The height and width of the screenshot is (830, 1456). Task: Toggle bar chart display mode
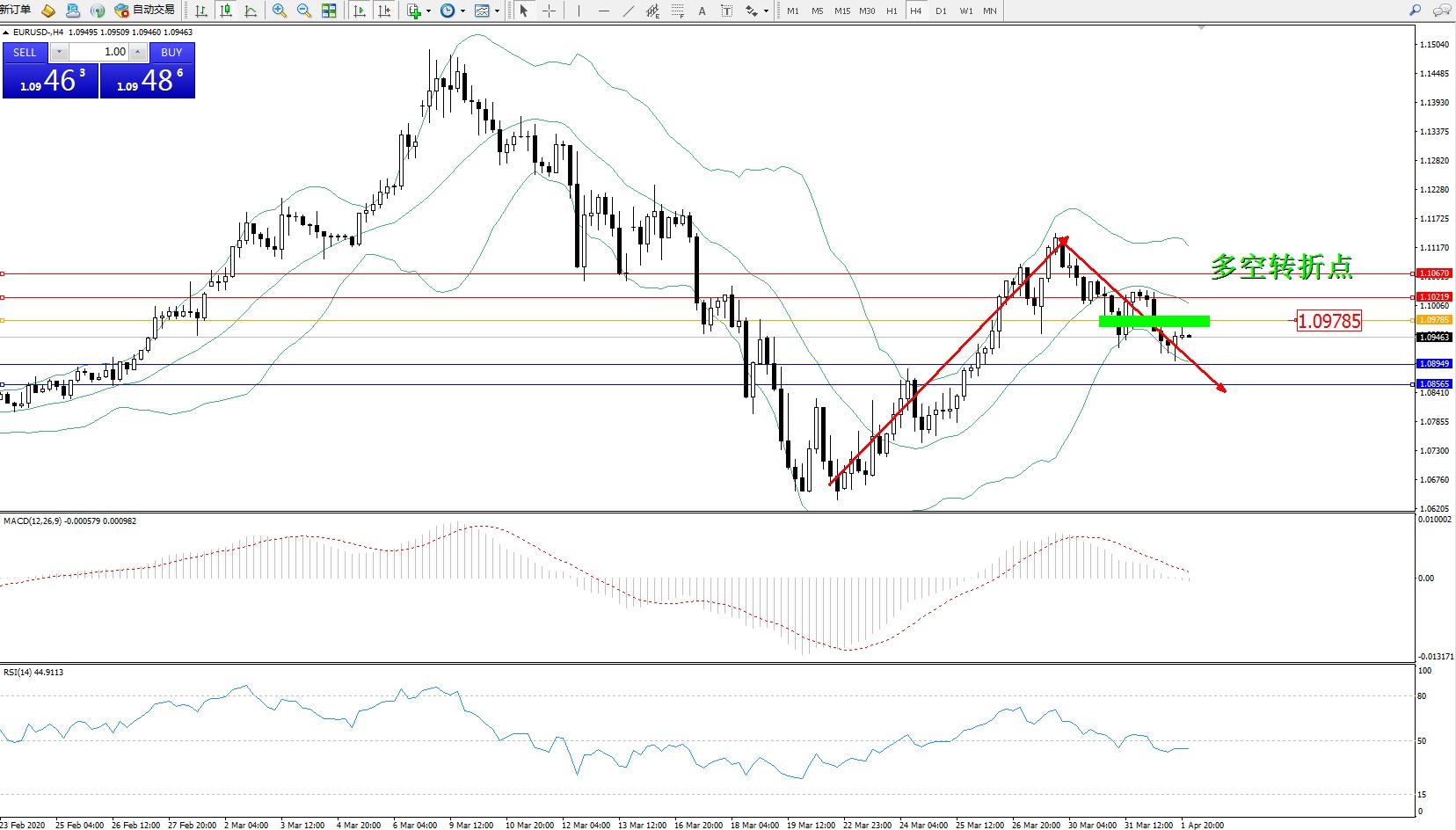click(x=201, y=11)
